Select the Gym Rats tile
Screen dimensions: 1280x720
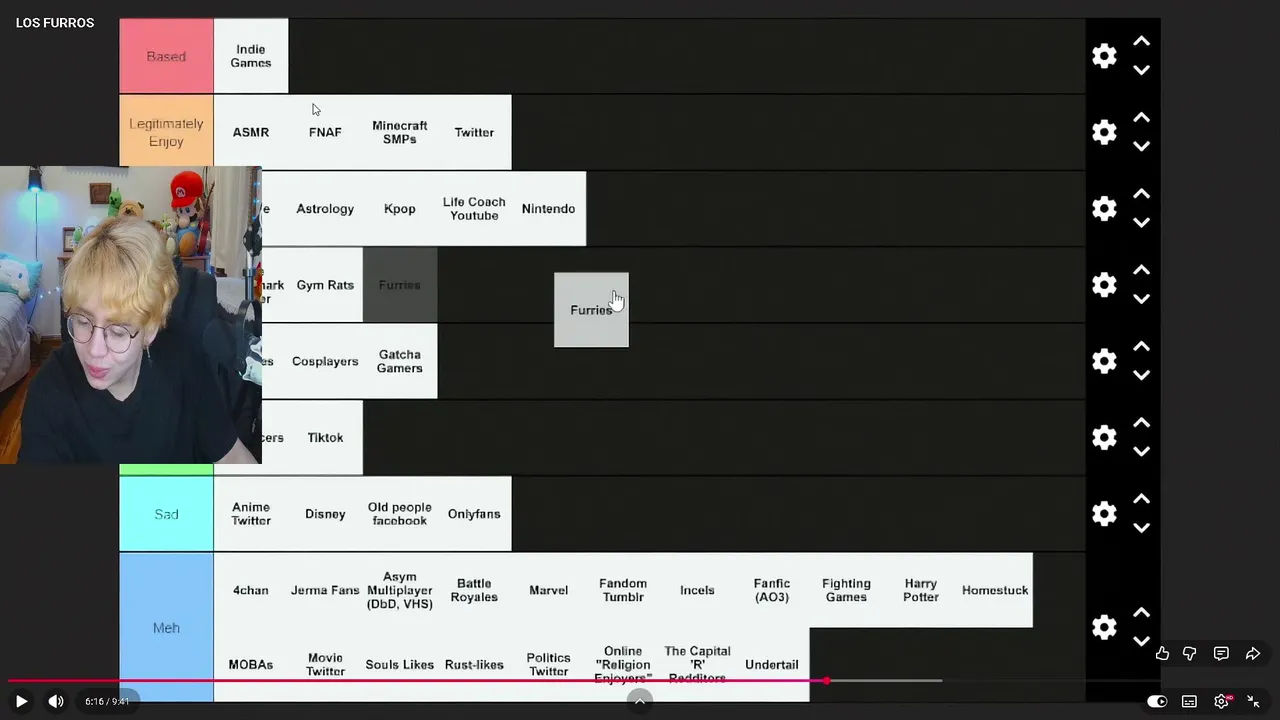tap(325, 285)
